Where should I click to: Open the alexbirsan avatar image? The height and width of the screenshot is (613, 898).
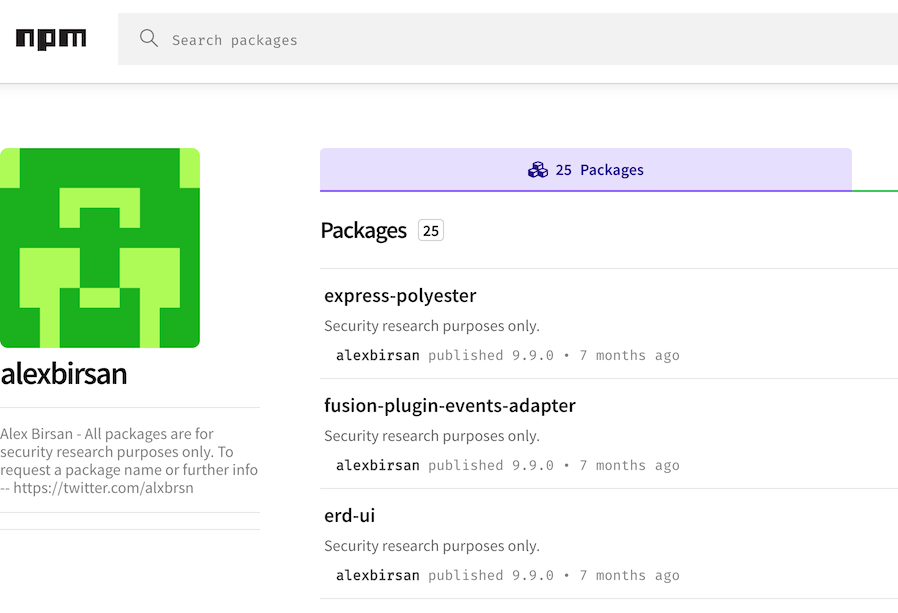pyautogui.click(x=100, y=248)
